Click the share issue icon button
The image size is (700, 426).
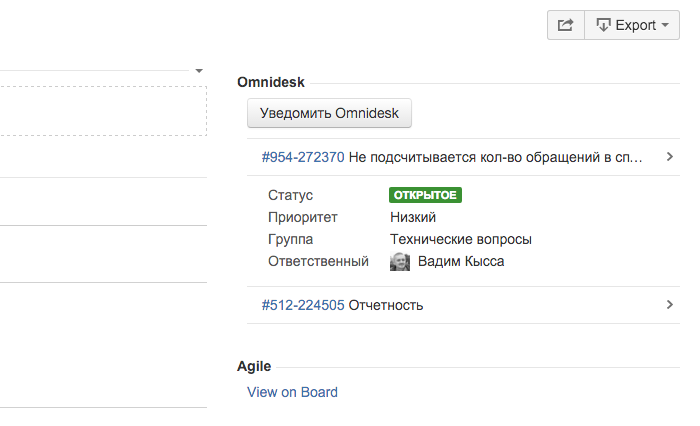point(566,25)
